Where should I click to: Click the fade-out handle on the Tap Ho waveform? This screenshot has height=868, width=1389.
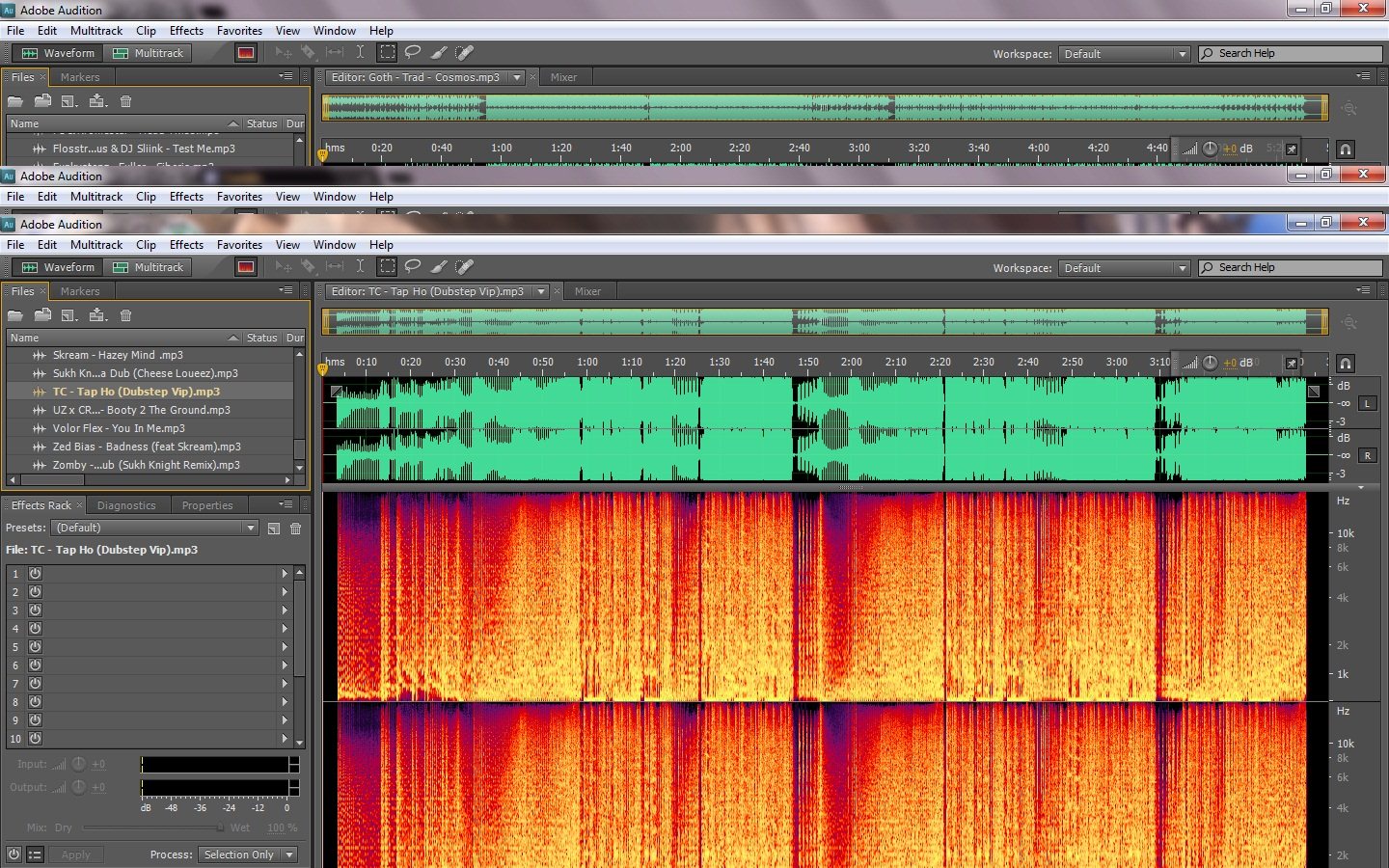1313,392
